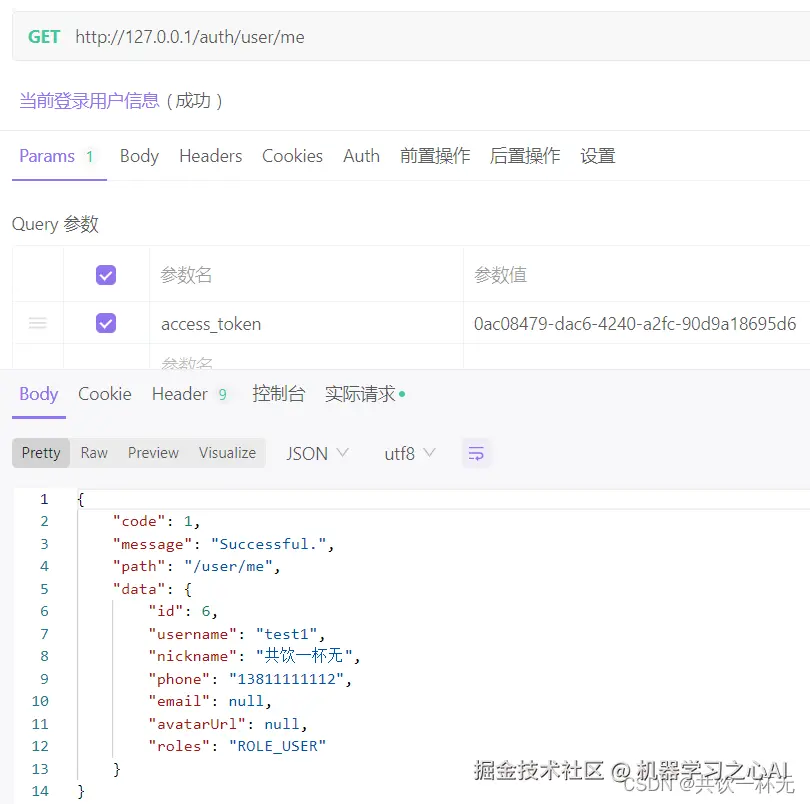Click the "/user/me" path value

point(228,566)
